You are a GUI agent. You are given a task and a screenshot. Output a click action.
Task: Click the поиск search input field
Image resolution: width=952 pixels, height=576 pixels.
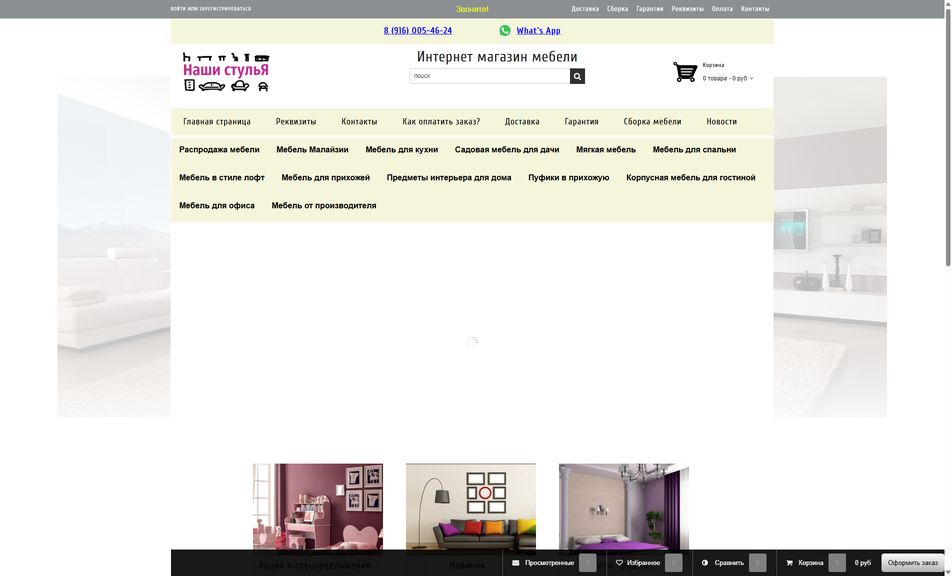(x=490, y=76)
